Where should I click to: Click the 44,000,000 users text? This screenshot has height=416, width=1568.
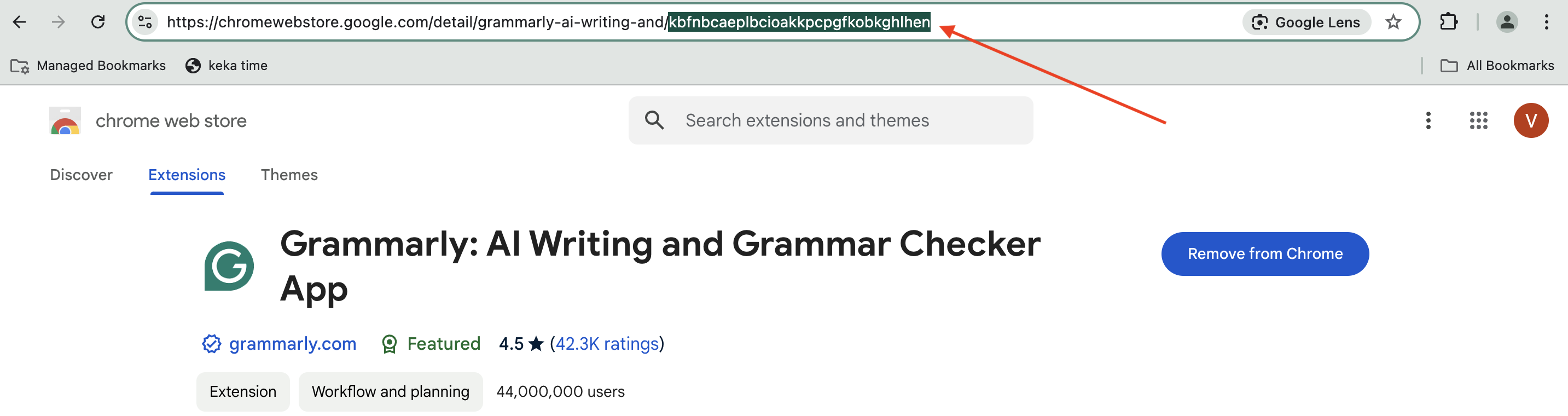[x=560, y=391]
